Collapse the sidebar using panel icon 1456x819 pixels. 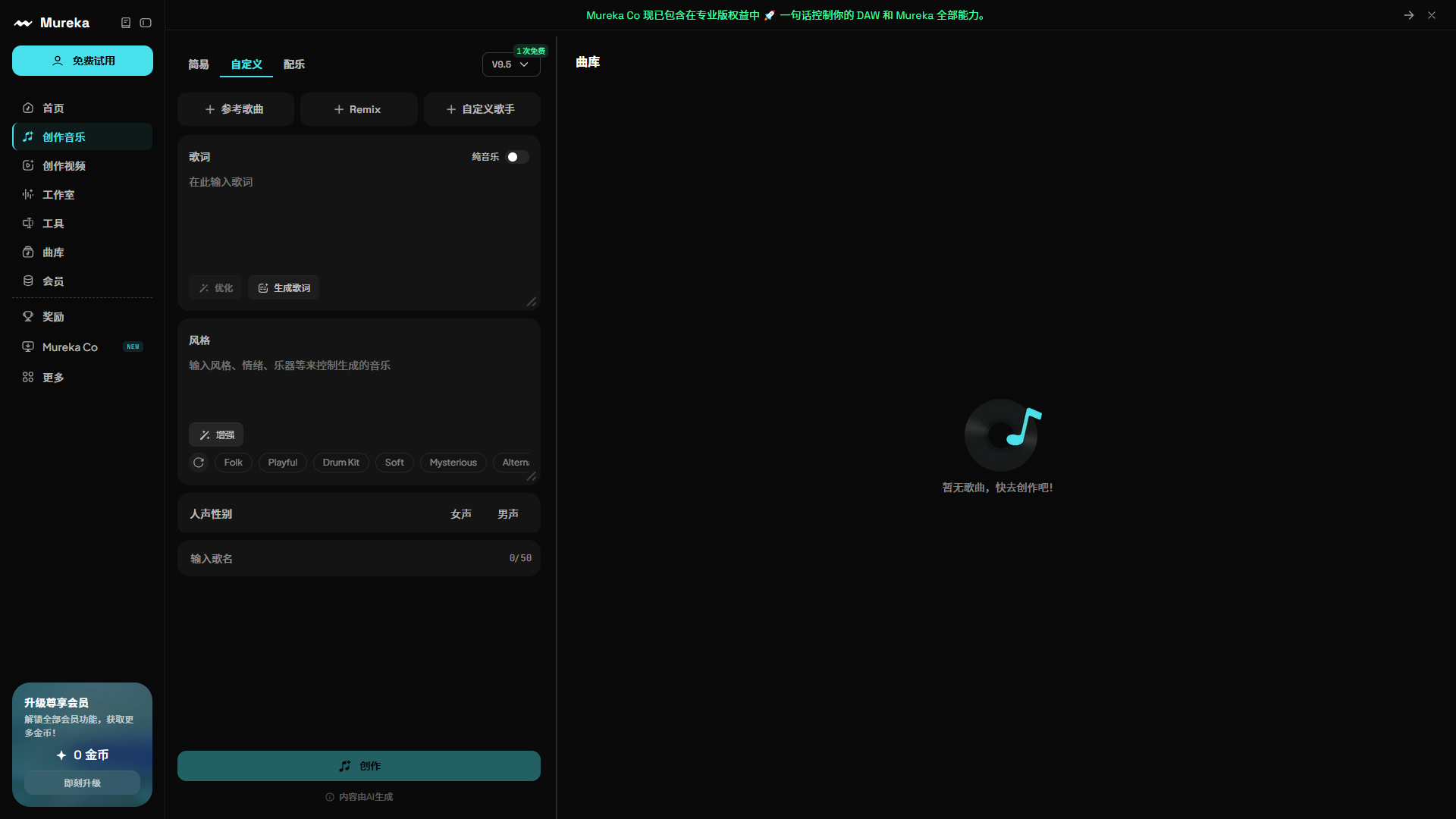[146, 23]
